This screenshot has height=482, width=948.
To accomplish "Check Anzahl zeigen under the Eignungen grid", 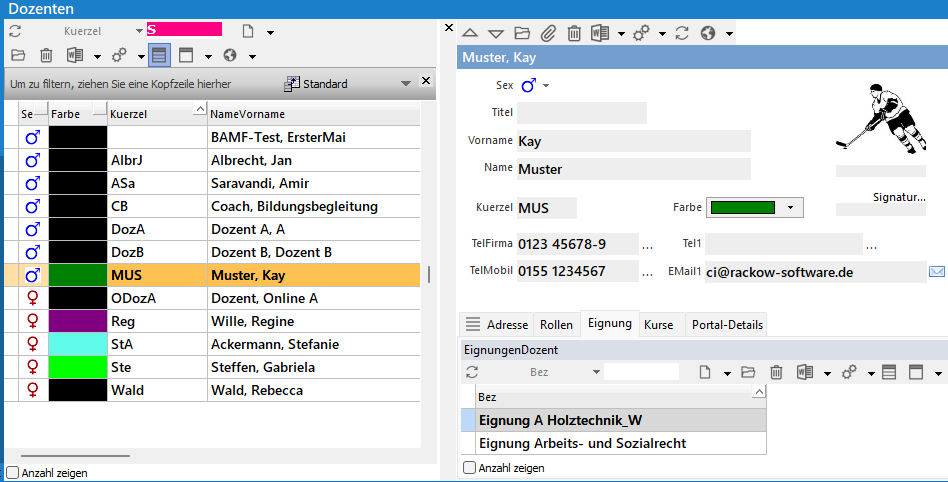I will [470, 467].
